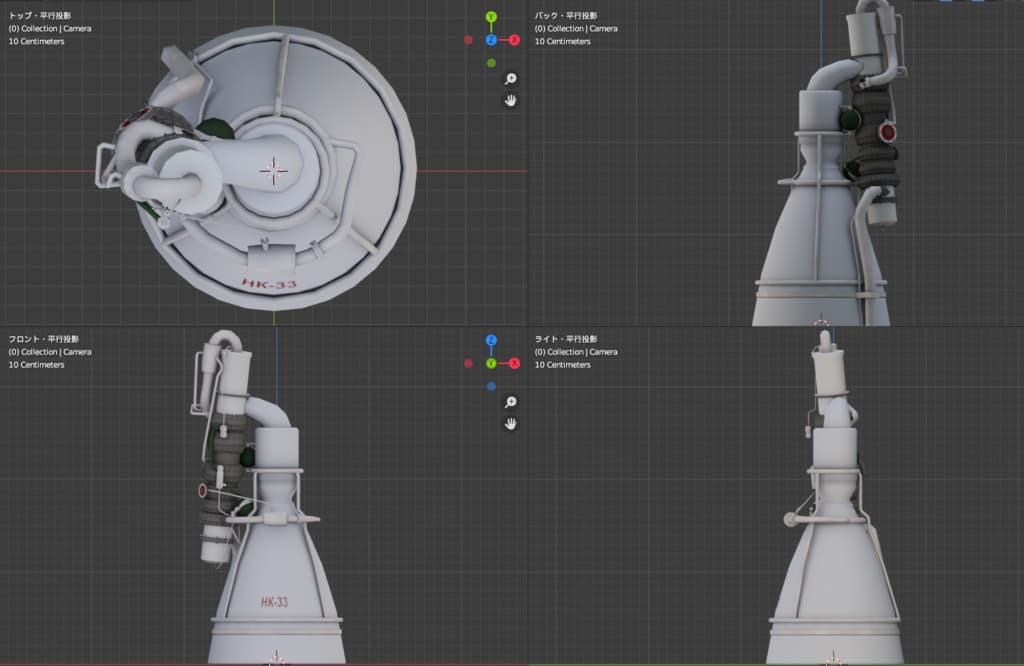Click the HK-33 text on the Top view model

pyautogui.click(x=268, y=285)
